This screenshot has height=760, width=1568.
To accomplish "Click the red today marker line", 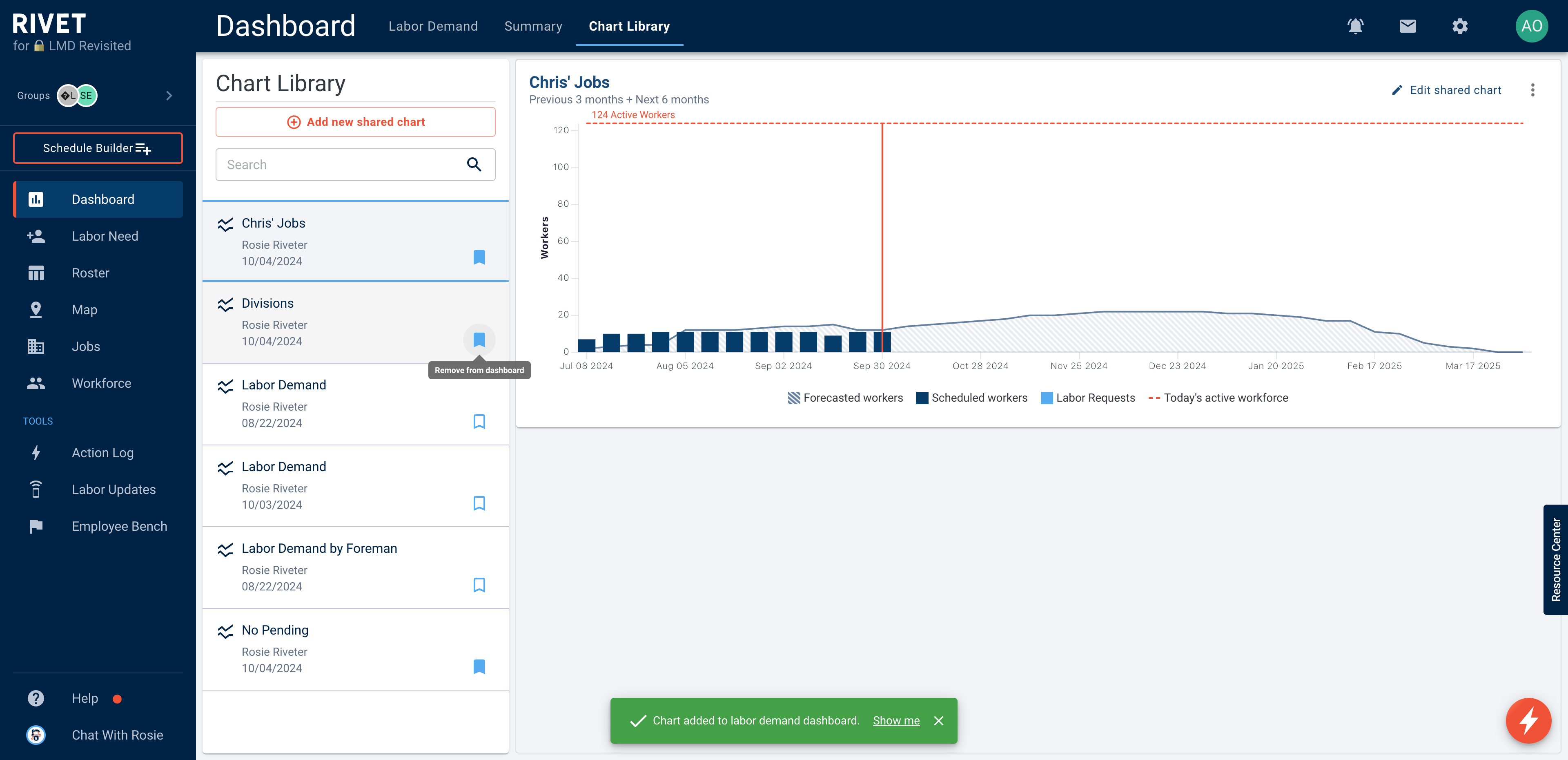I will [x=882, y=237].
